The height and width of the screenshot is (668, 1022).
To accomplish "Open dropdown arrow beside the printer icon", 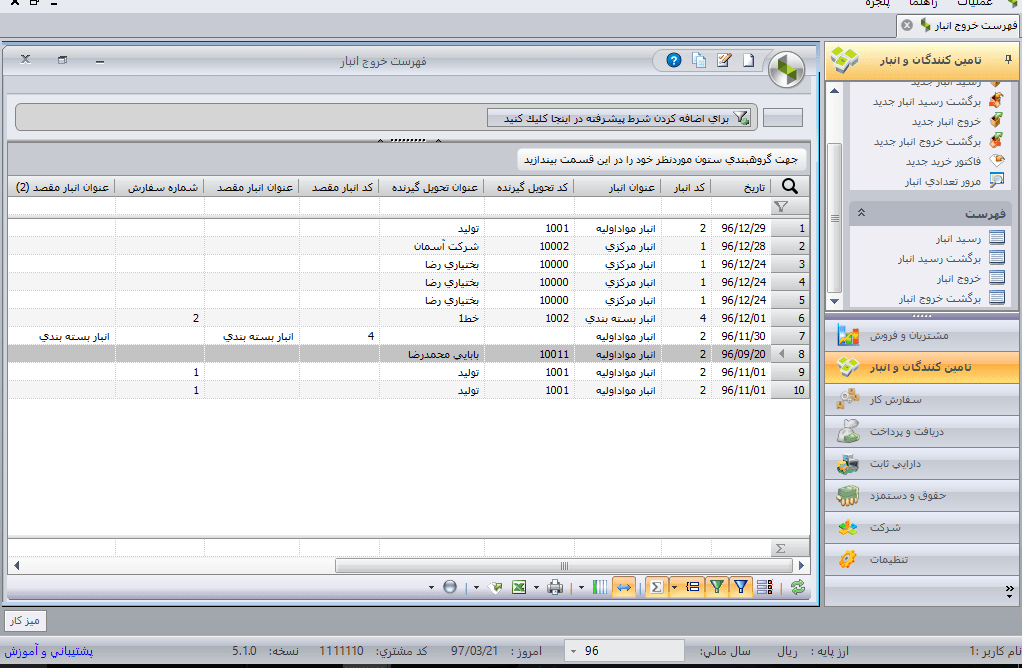I will [536, 587].
